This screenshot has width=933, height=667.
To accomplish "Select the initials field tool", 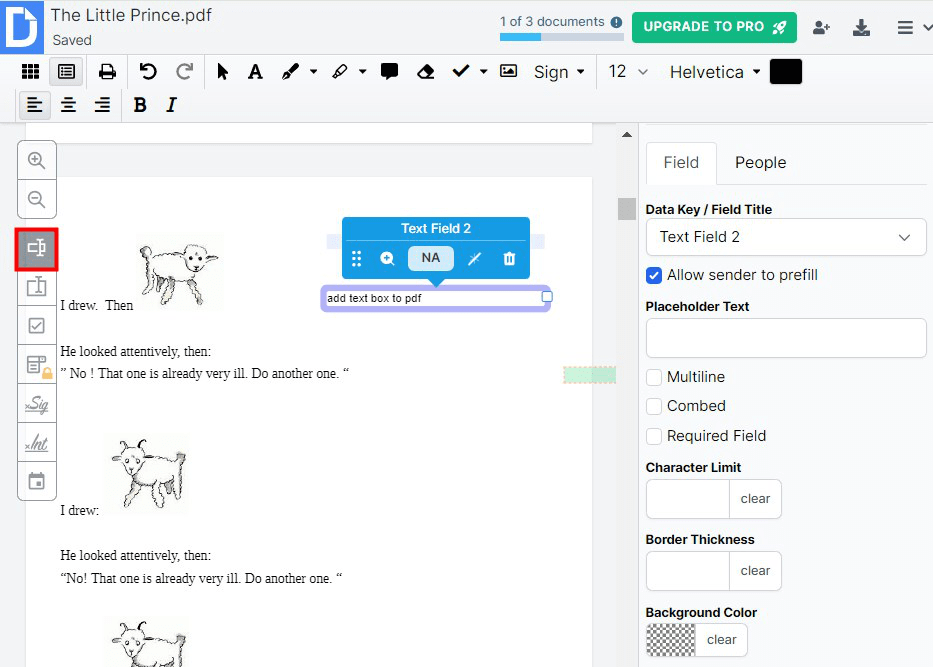I will tap(37, 443).
